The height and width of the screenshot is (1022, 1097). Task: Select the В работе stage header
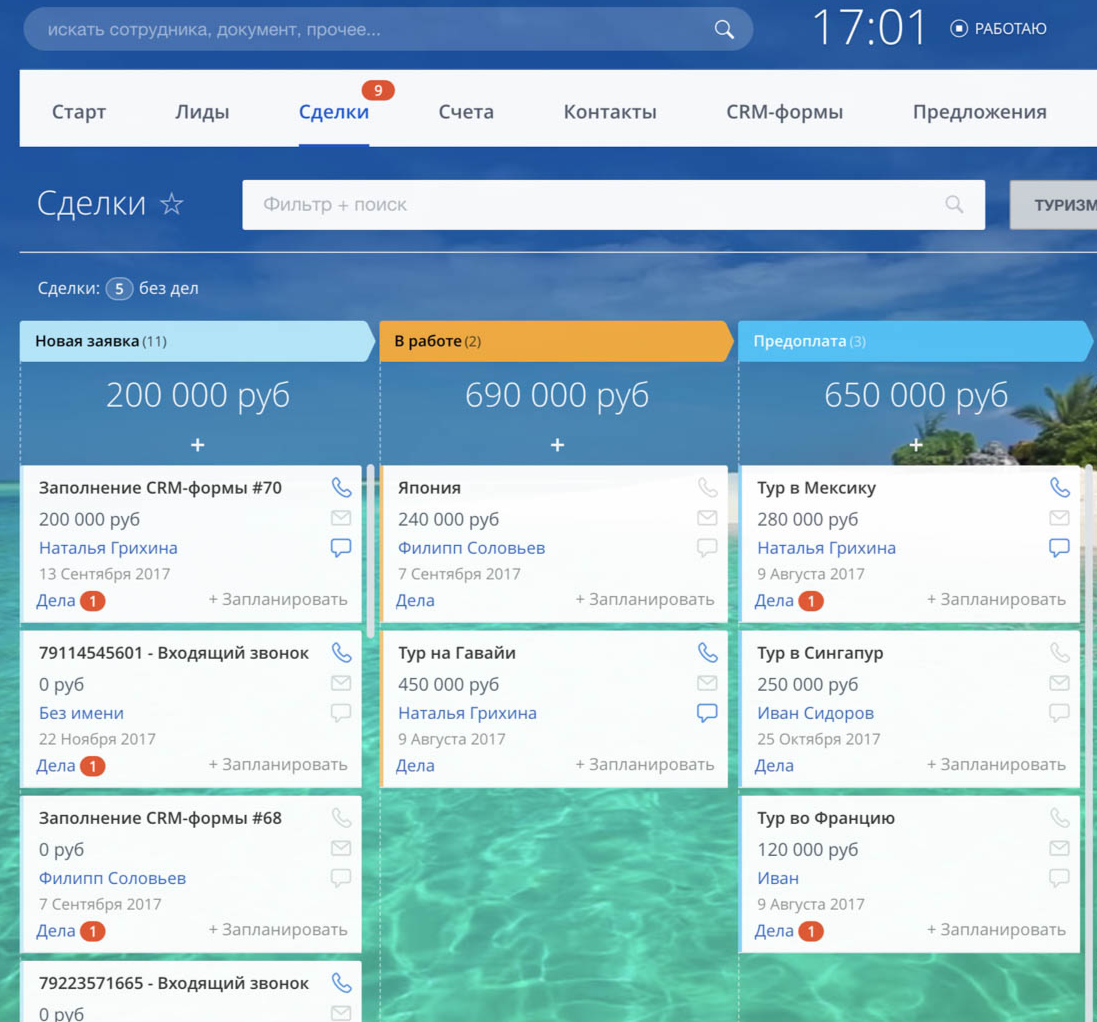click(557, 341)
